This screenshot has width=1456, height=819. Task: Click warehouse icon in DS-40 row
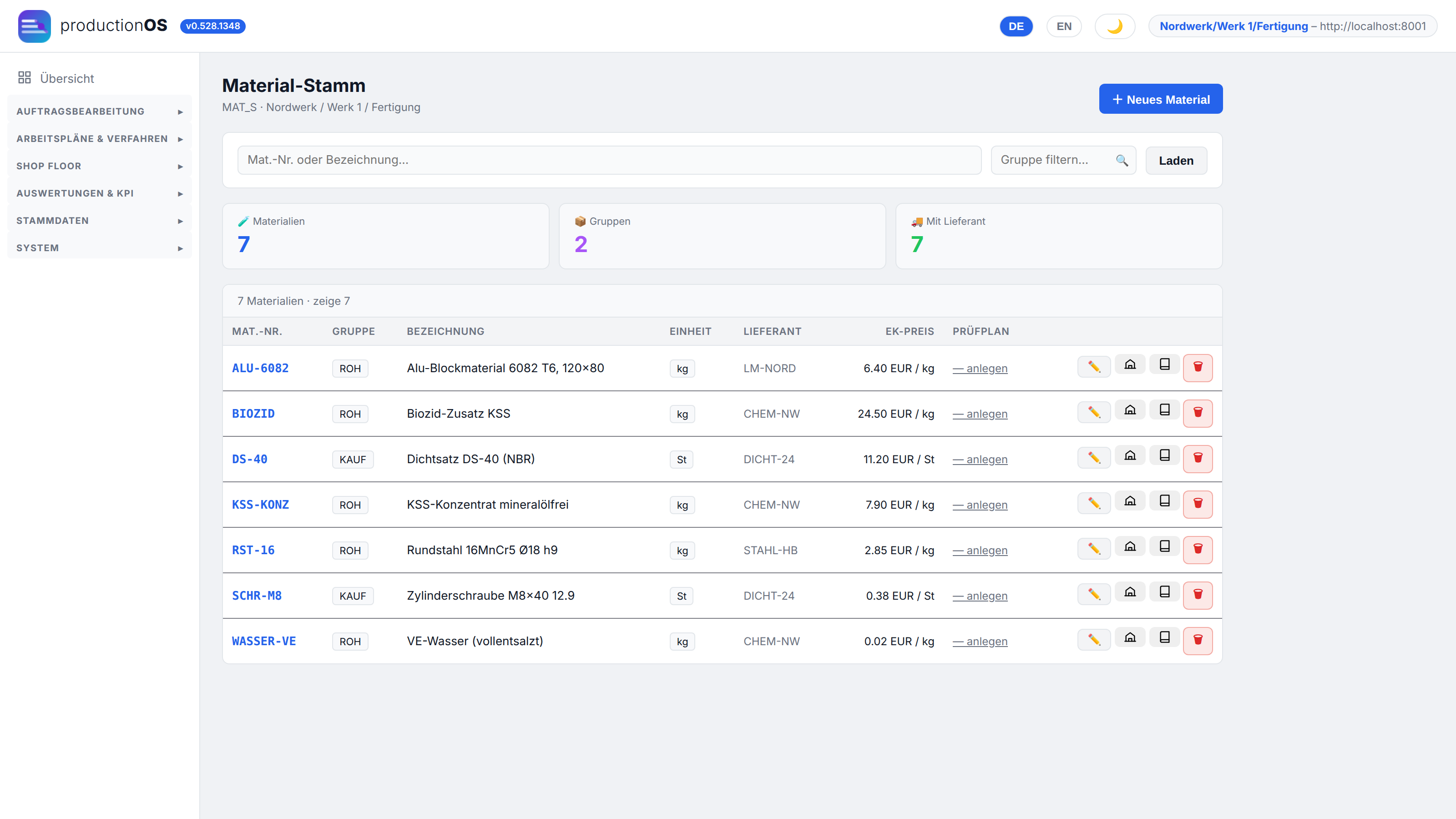(x=1130, y=455)
